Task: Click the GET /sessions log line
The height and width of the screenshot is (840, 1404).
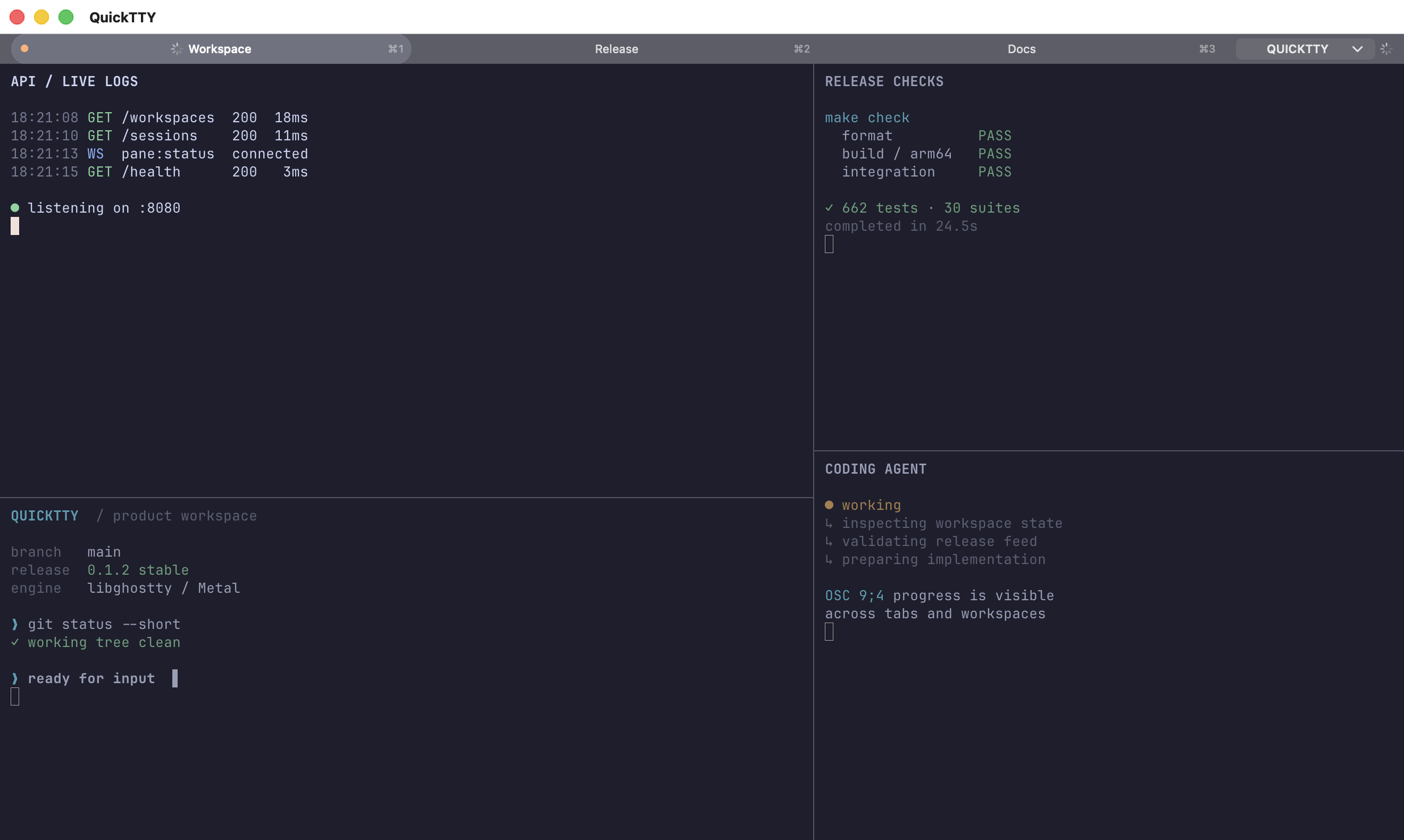Action: [159, 136]
